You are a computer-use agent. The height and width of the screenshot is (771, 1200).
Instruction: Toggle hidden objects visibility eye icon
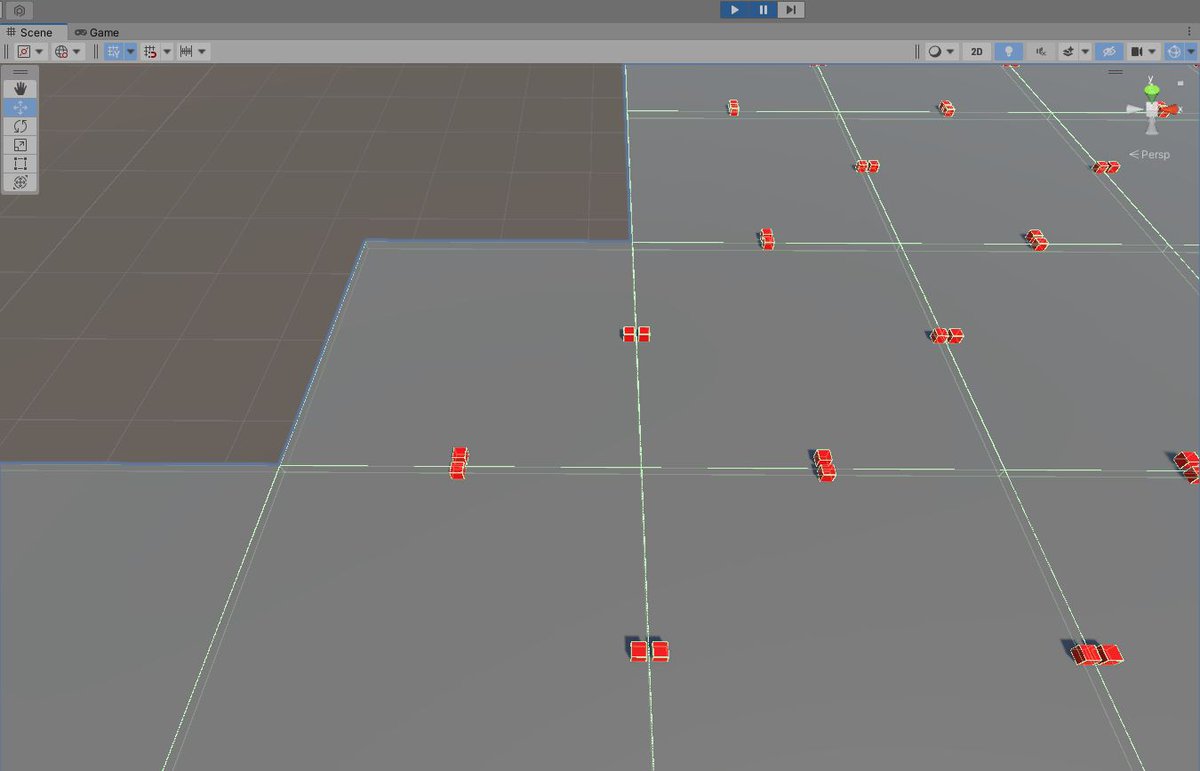tap(1108, 51)
